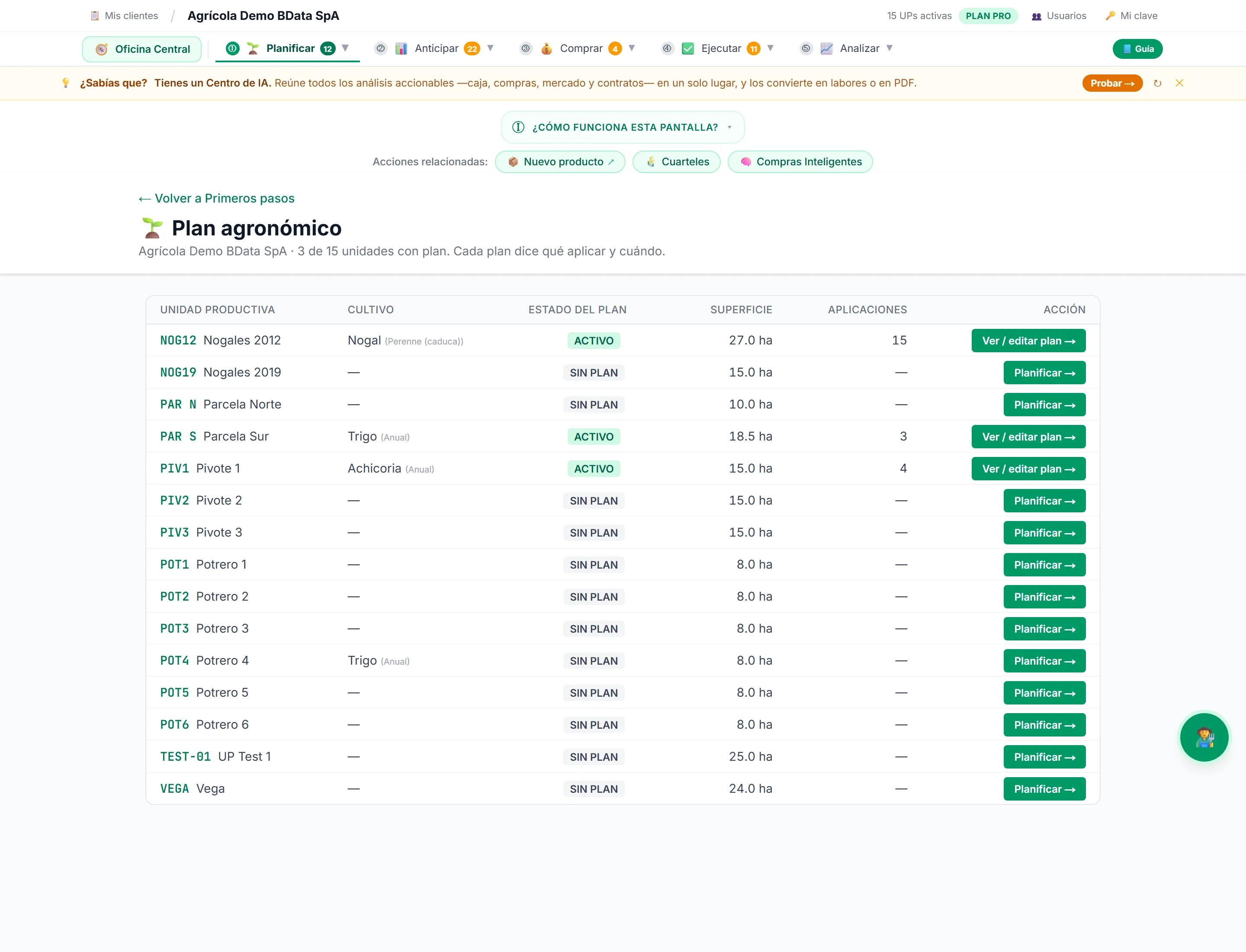Click the bar chart icon beside Anticipar

tap(401, 49)
